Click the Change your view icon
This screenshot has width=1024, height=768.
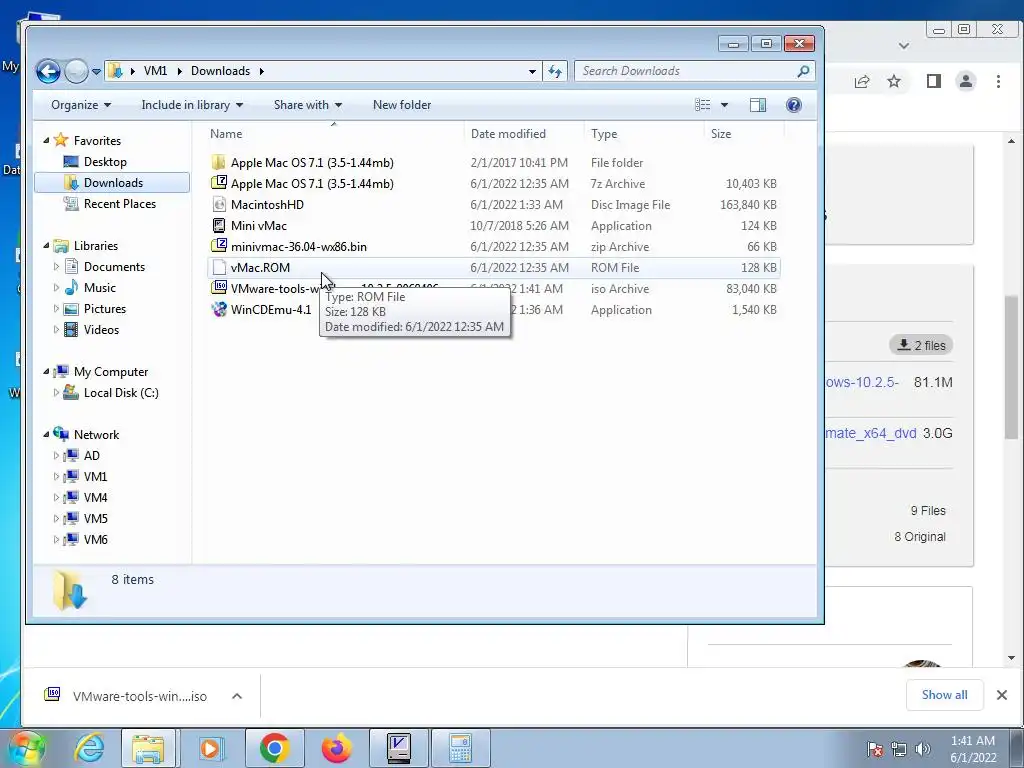[x=703, y=105]
